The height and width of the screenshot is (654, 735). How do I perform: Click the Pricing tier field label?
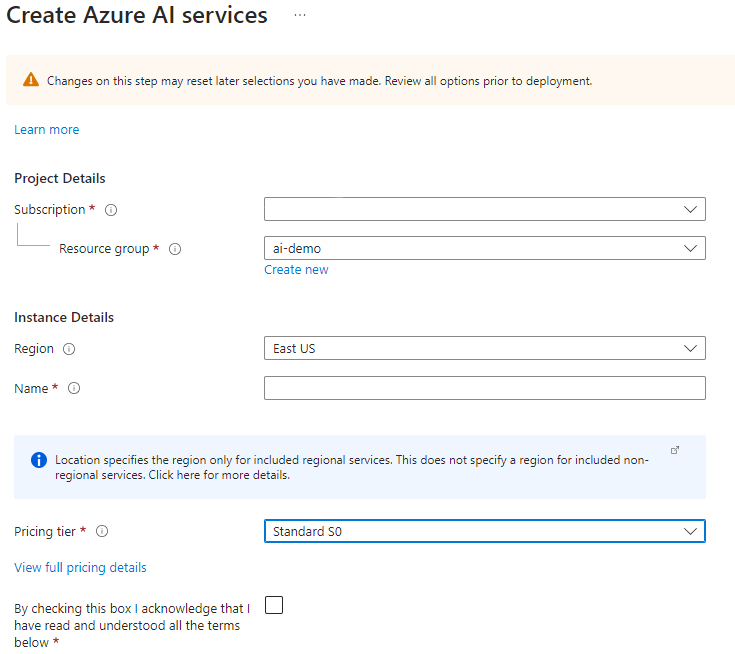tap(45, 532)
